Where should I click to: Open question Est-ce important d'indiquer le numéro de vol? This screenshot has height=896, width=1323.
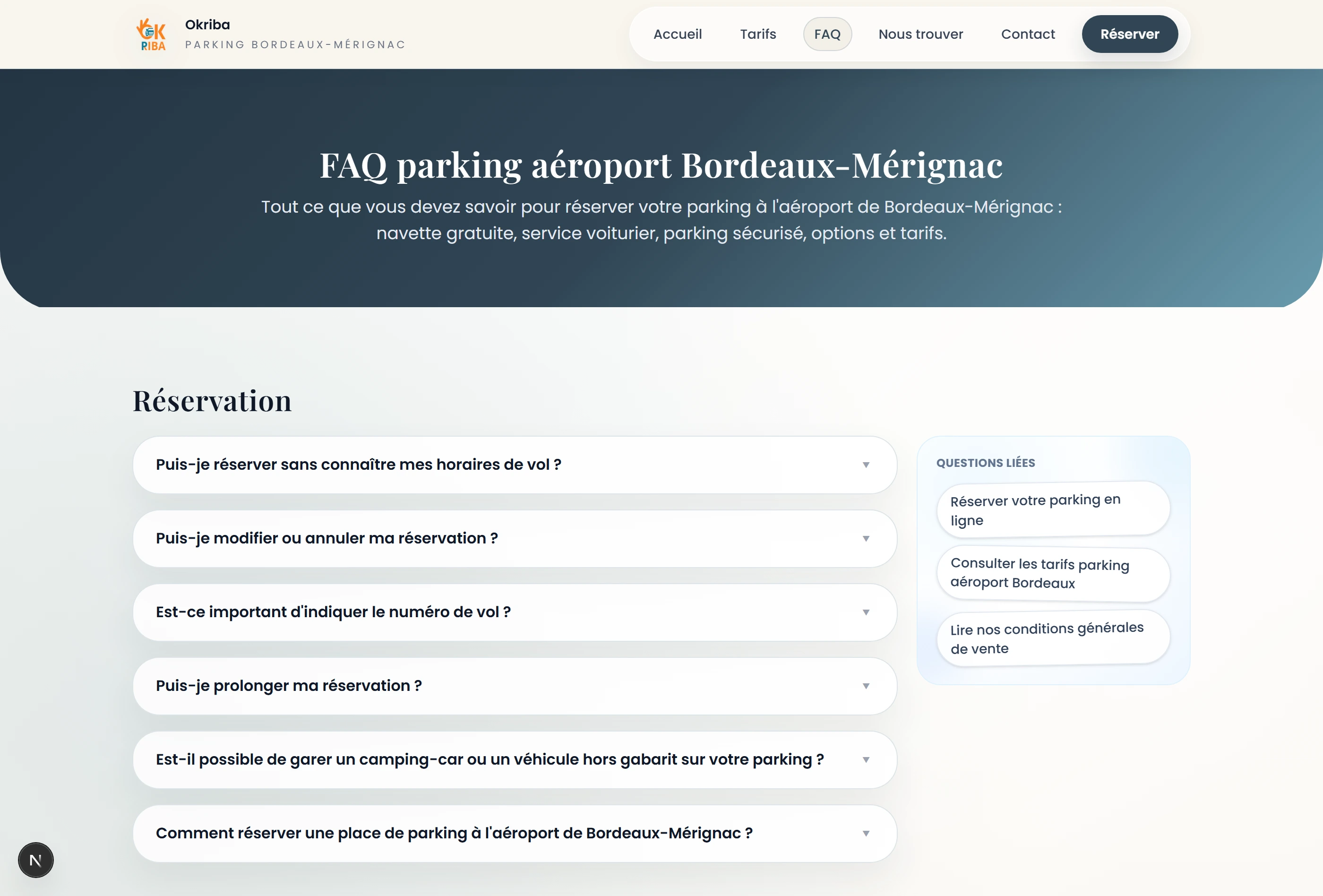tap(515, 612)
